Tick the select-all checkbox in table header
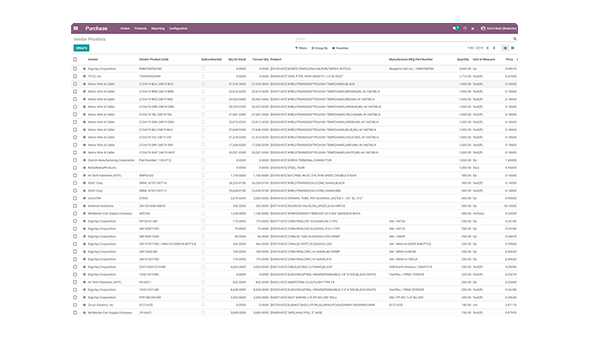 point(75,59)
